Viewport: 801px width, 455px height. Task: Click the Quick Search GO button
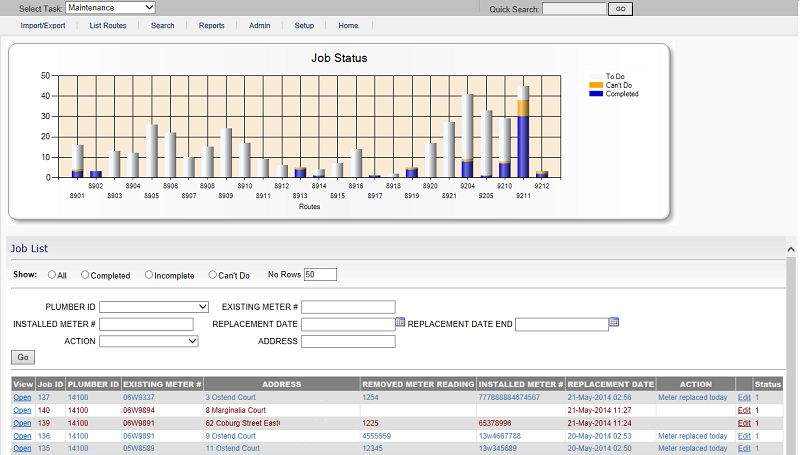620,9
